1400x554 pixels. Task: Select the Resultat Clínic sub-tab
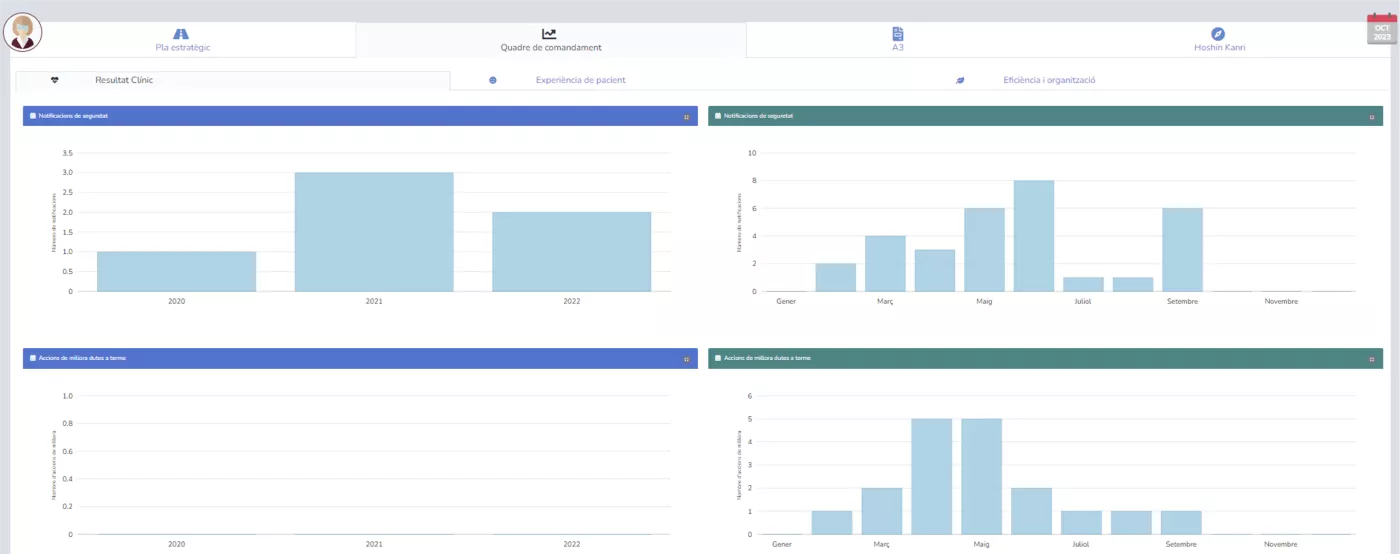click(232, 80)
